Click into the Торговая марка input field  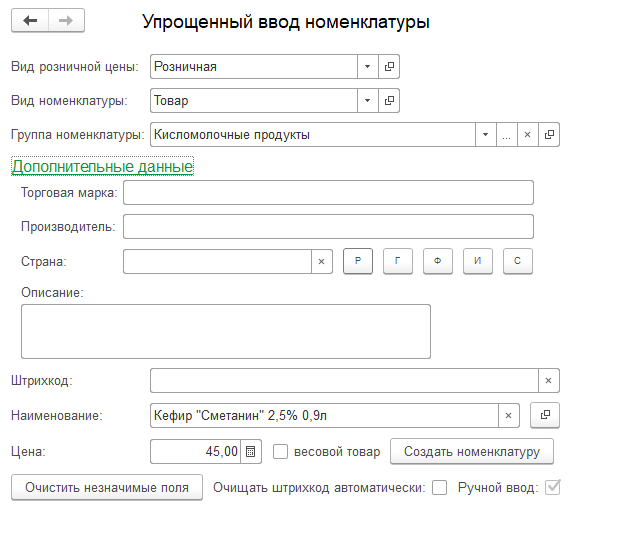328,192
